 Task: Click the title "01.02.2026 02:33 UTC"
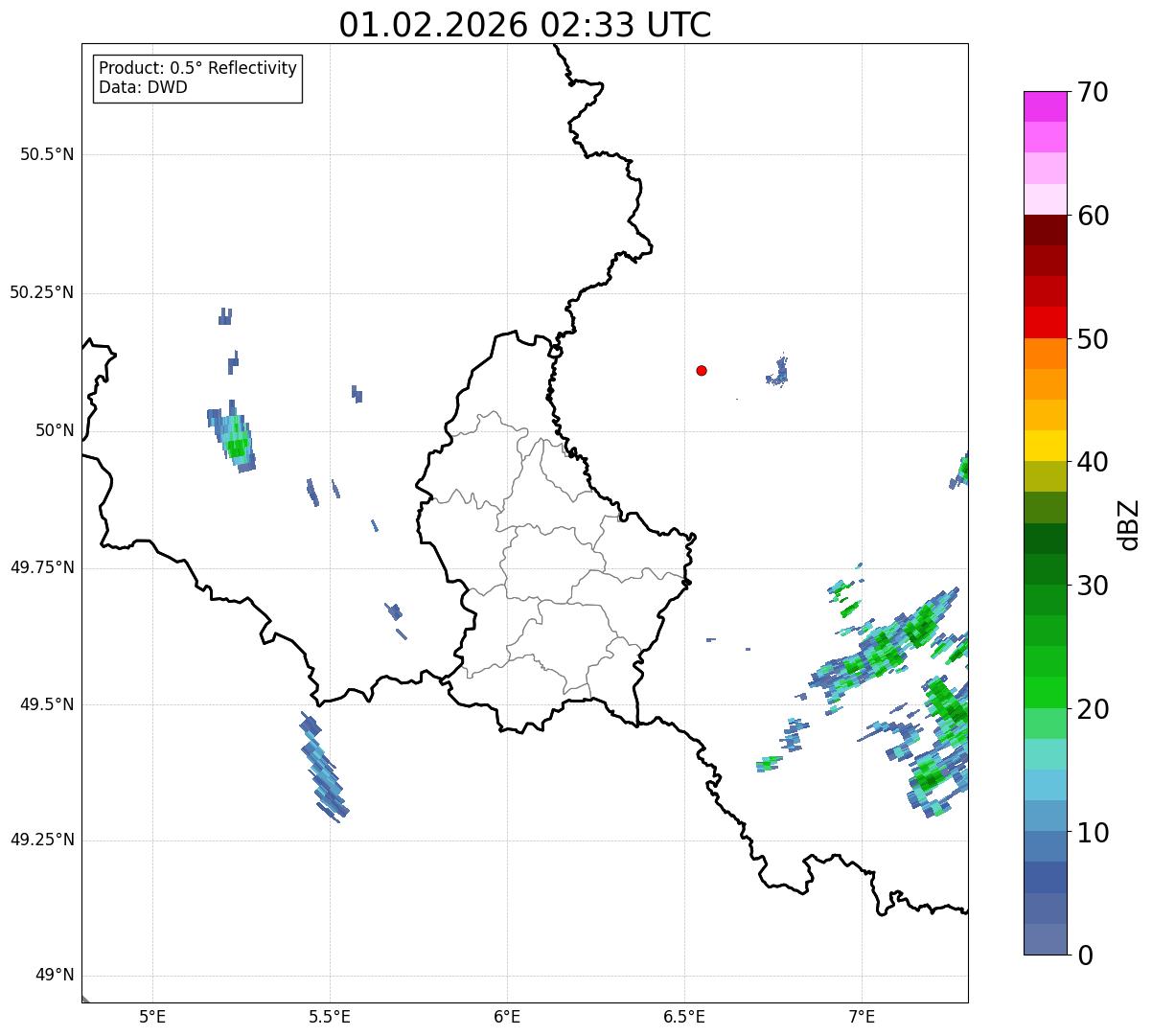[525, 25]
